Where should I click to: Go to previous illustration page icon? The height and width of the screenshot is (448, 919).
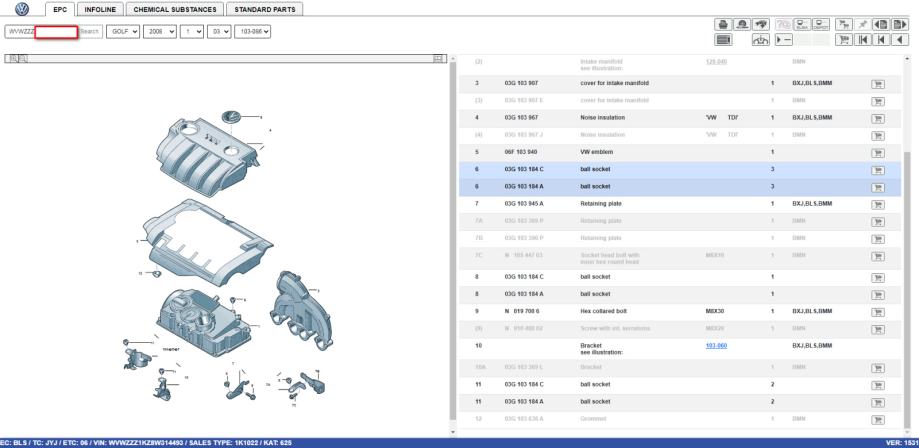[881, 24]
